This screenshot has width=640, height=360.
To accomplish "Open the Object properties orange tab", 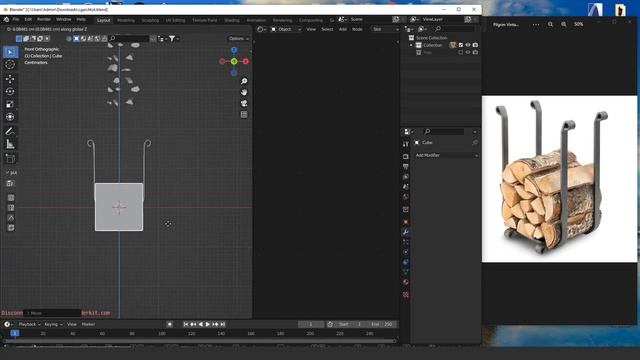I will 406,222.
